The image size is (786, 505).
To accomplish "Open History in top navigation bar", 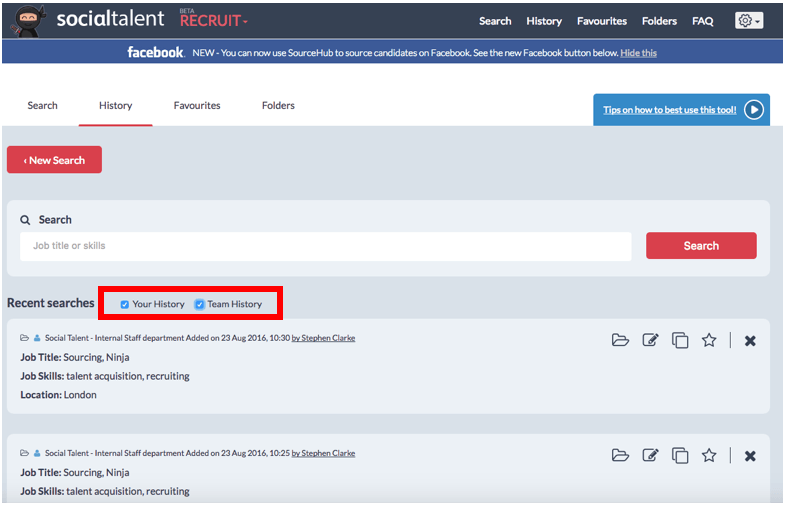I will (544, 21).
